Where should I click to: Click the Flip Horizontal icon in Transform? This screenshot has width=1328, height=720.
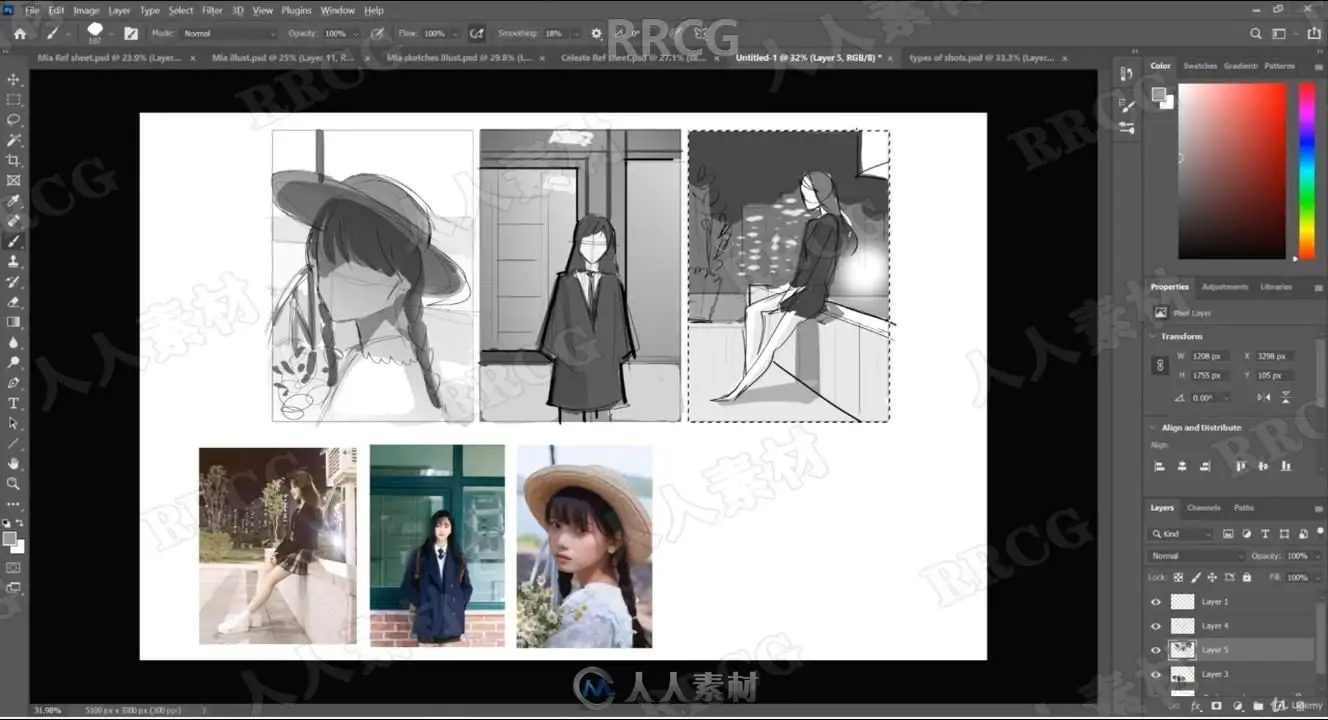(1264, 397)
